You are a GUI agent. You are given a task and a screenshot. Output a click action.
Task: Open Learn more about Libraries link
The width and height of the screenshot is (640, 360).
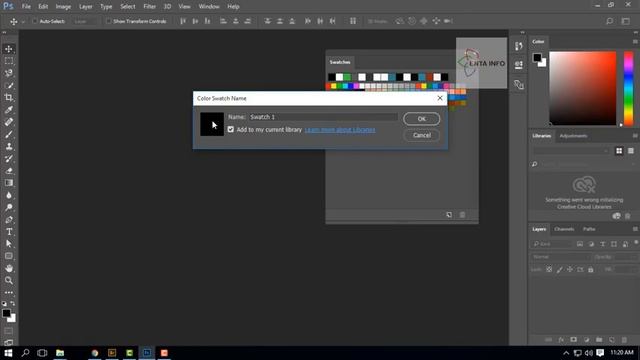(x=340, y=130)
